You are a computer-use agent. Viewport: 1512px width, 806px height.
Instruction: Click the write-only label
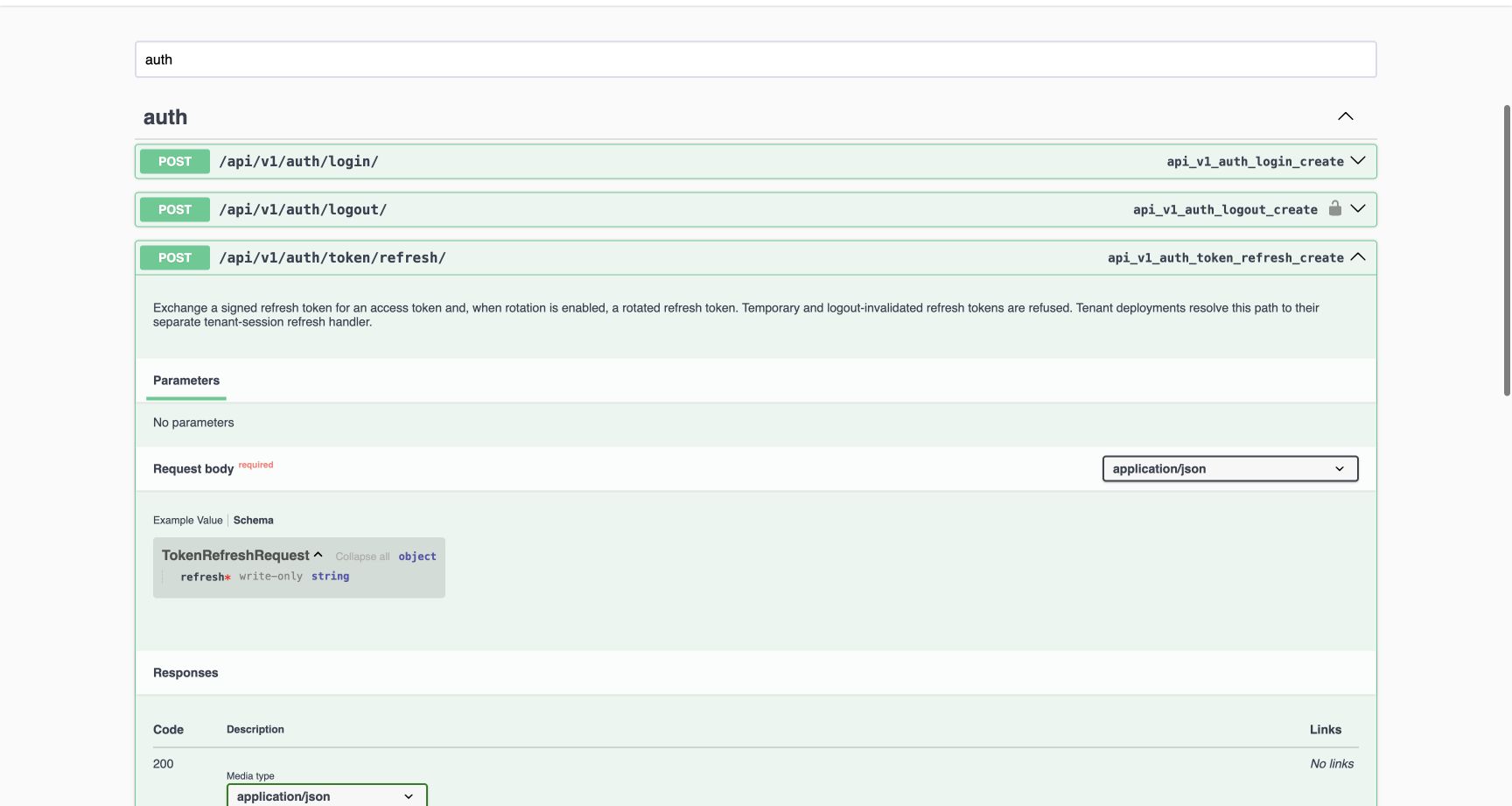tap(271, 577)
